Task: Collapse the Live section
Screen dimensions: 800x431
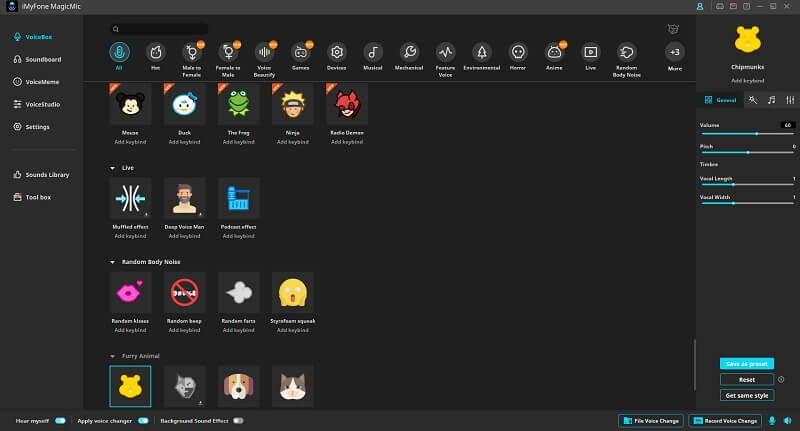Action: click(x=112, y=168)
